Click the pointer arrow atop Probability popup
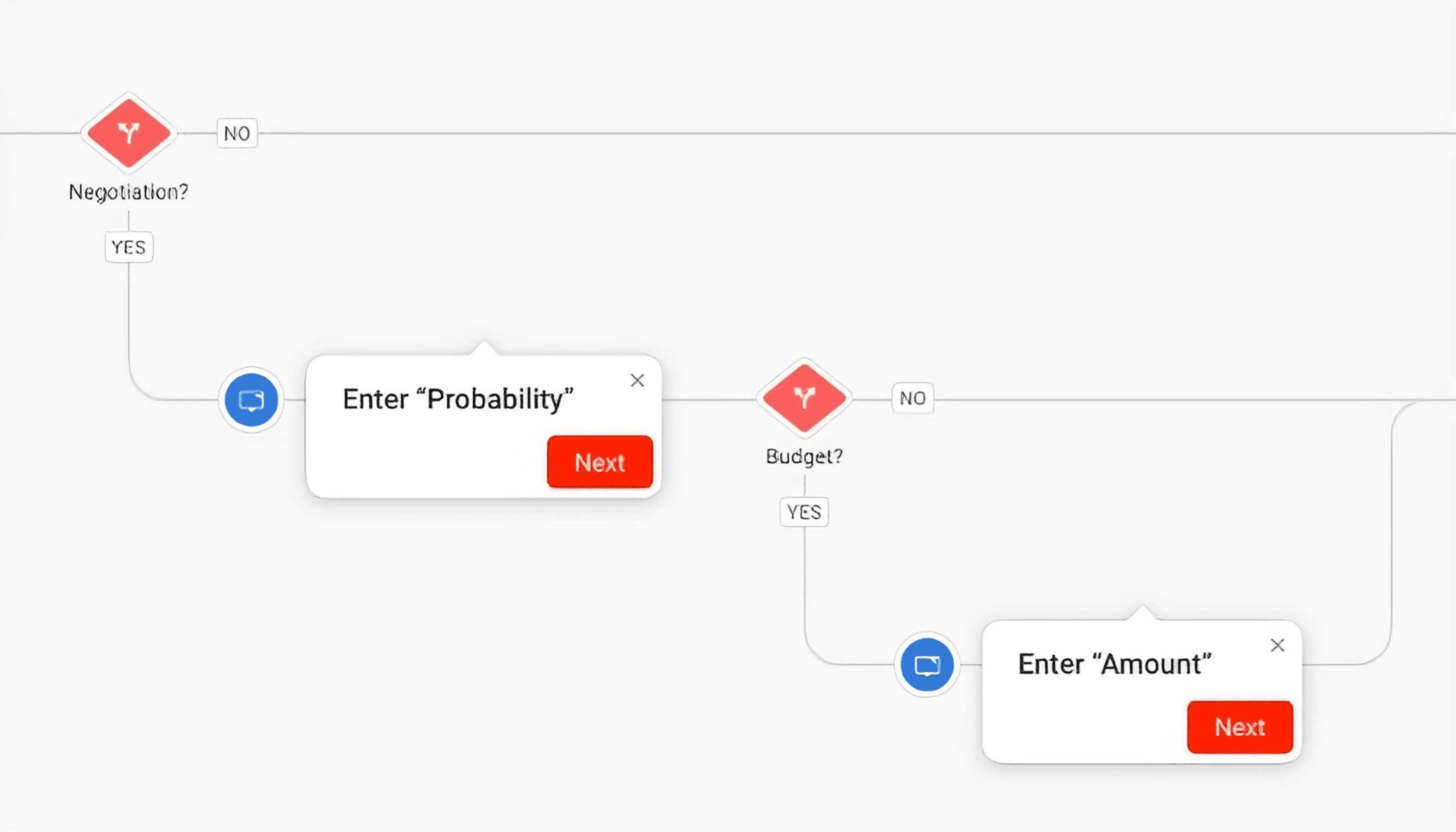This screenshot has height=832, width=1456. tap(485, 348)
